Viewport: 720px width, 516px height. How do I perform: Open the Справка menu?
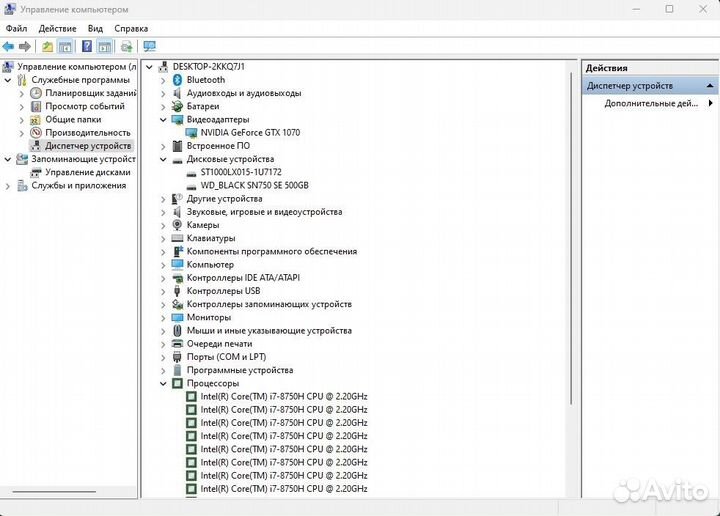coord(131,29)
